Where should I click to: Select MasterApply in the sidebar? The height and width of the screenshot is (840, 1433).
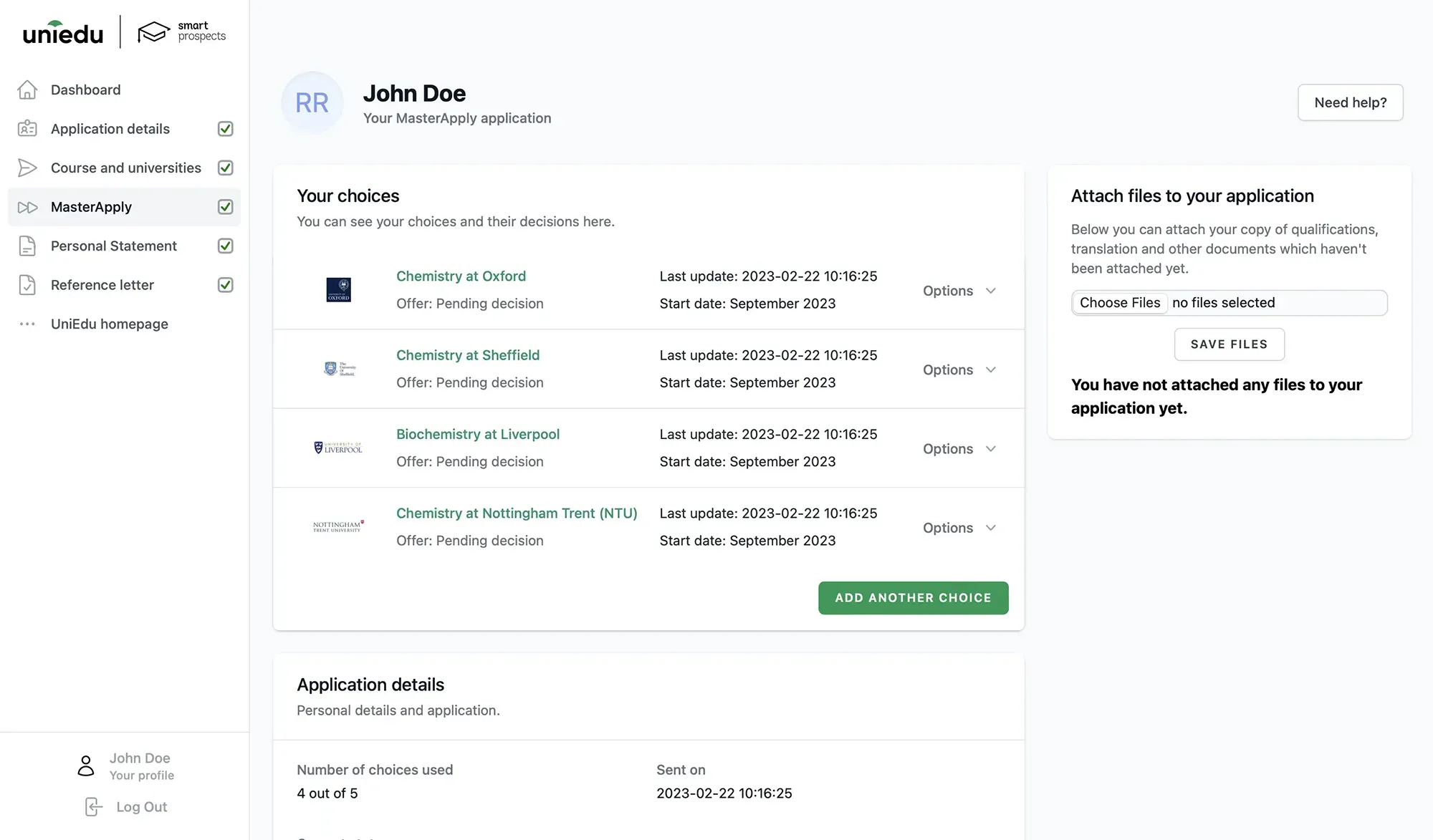[x=124, y=207]
